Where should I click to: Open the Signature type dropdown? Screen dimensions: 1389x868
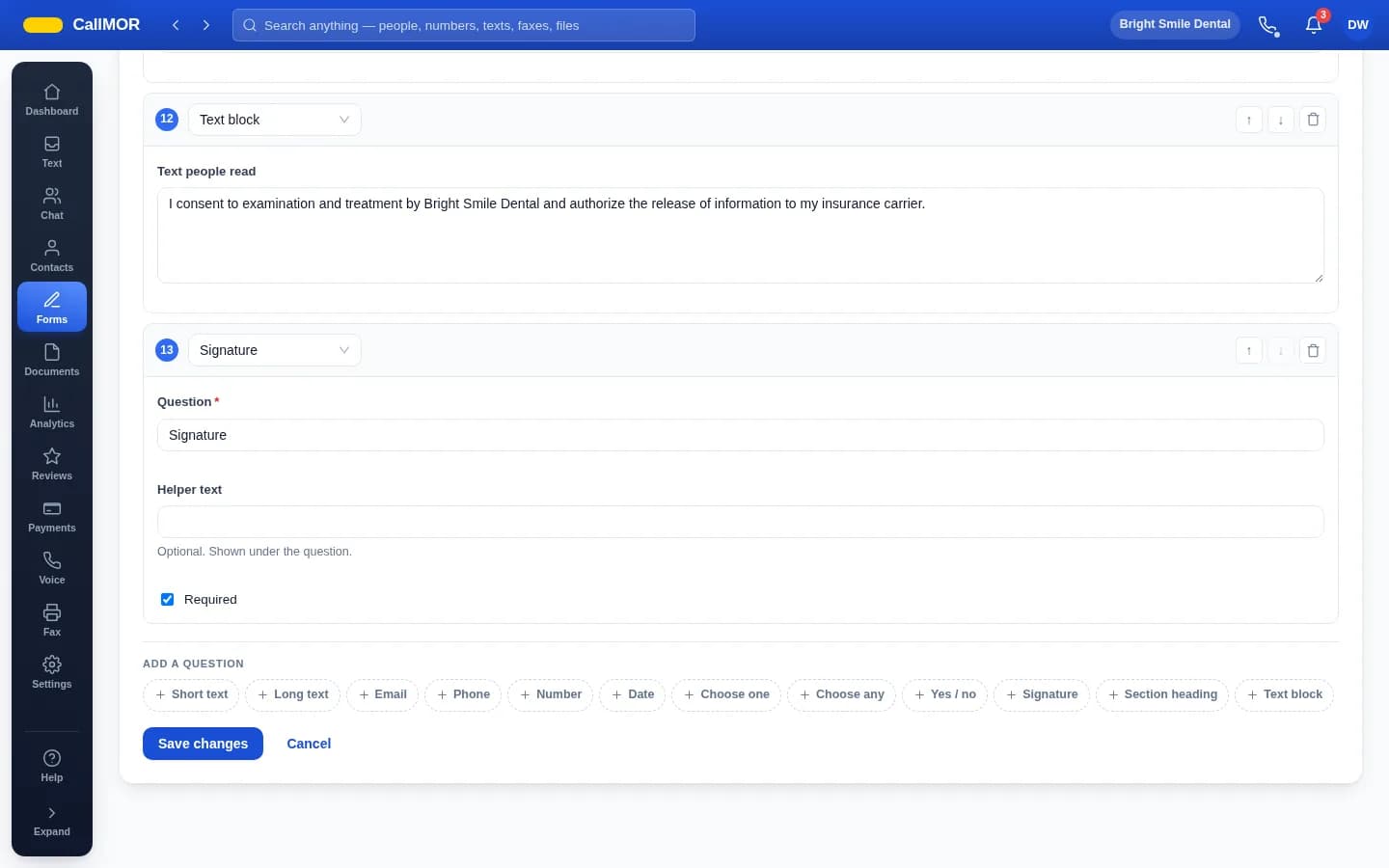(x=274, y=350)
